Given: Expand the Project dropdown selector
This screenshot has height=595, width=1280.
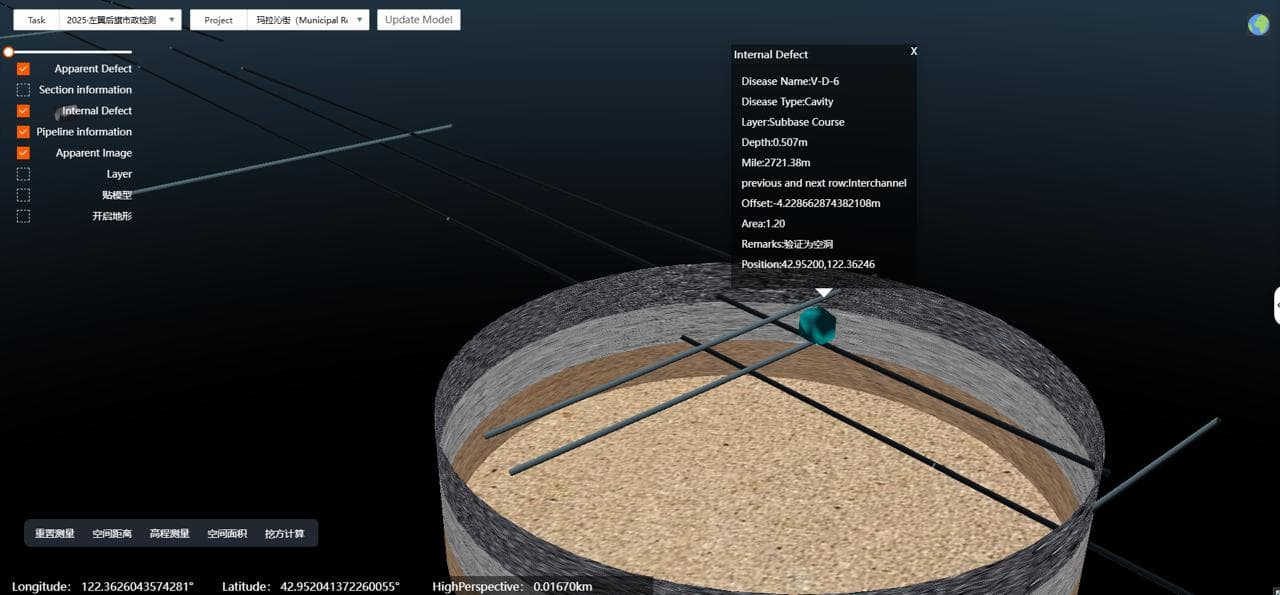Looking at the screenshot, I should click(308, 20).
